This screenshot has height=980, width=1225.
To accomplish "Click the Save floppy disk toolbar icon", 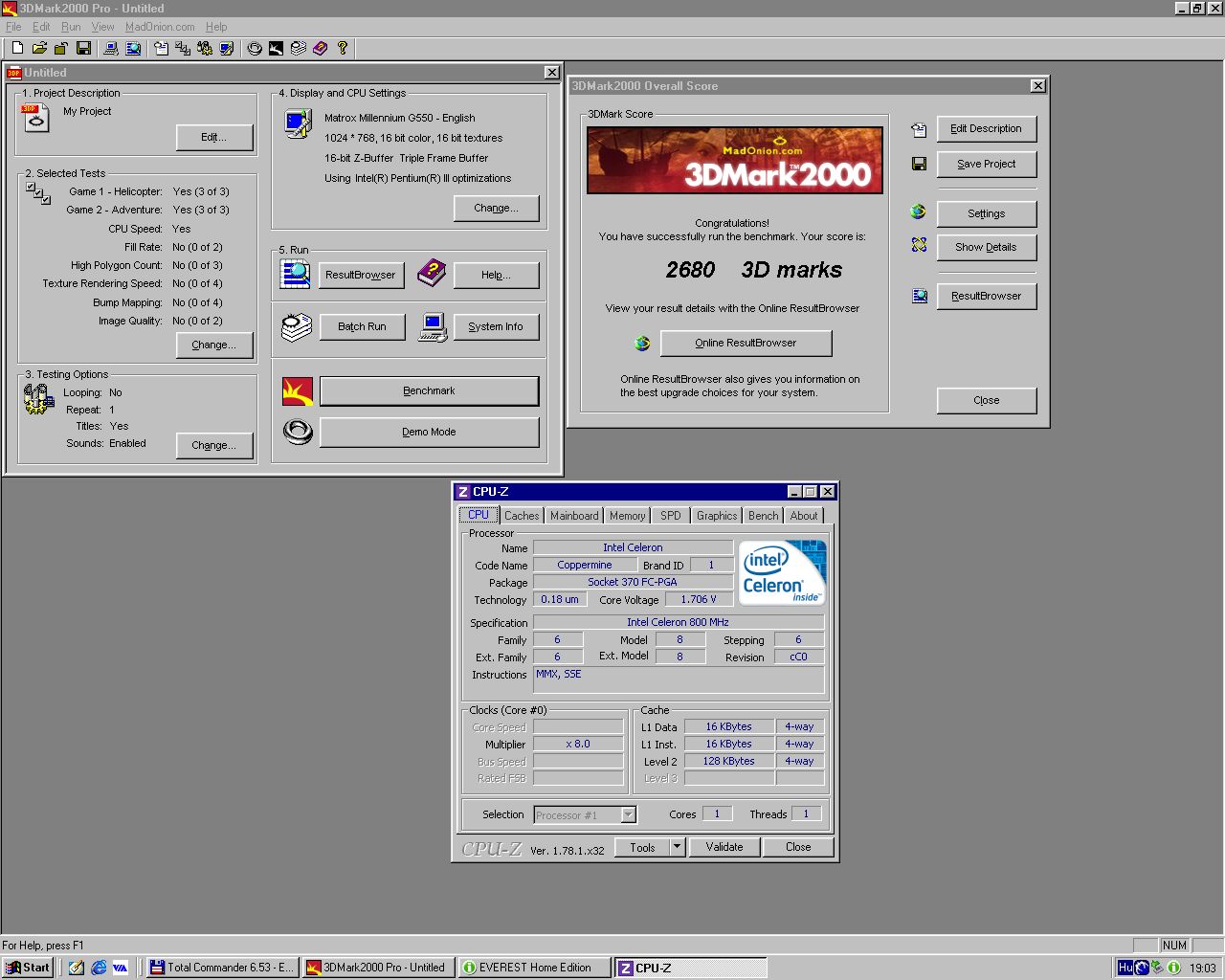I will (83, 48).
